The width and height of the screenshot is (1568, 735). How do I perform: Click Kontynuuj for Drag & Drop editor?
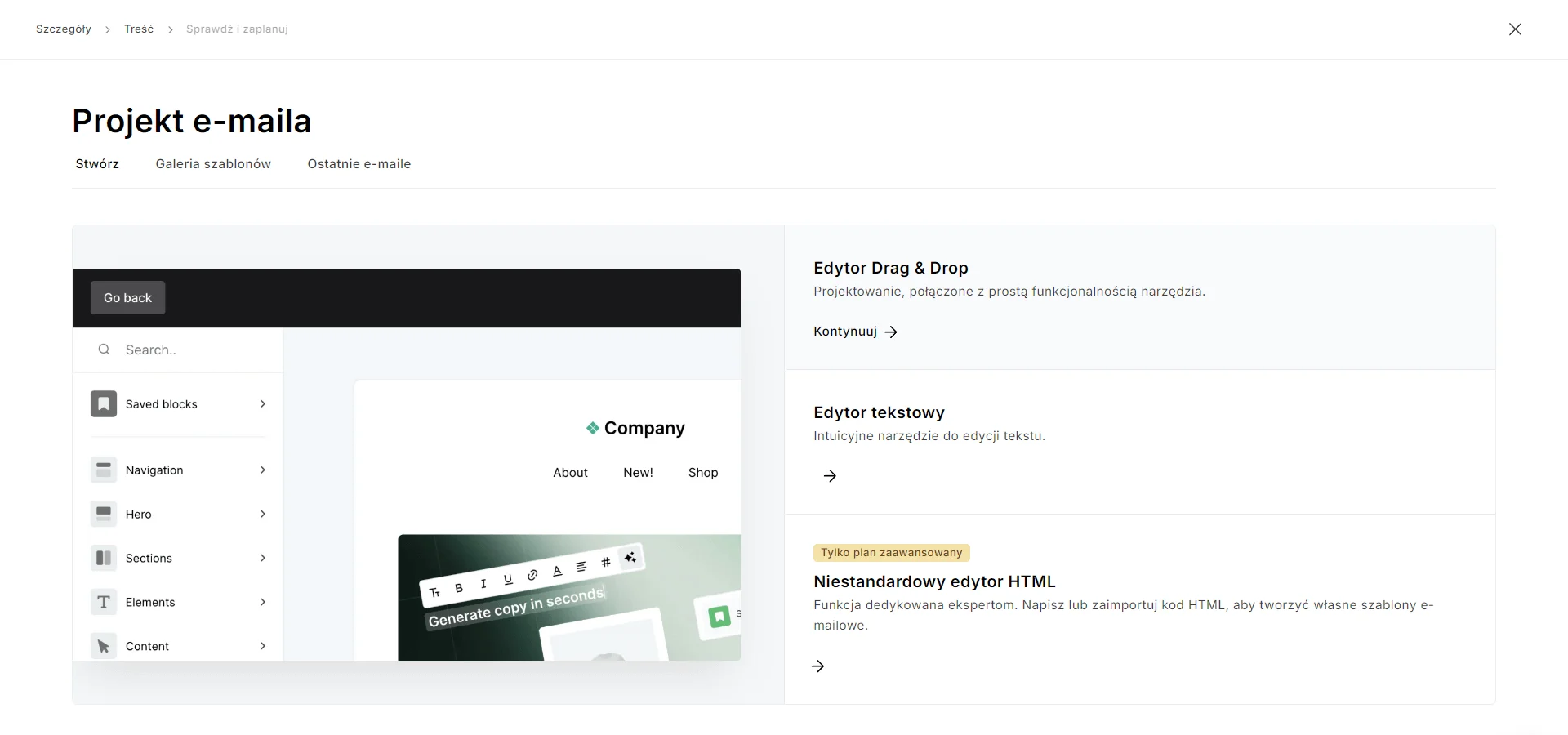[855, 332]
